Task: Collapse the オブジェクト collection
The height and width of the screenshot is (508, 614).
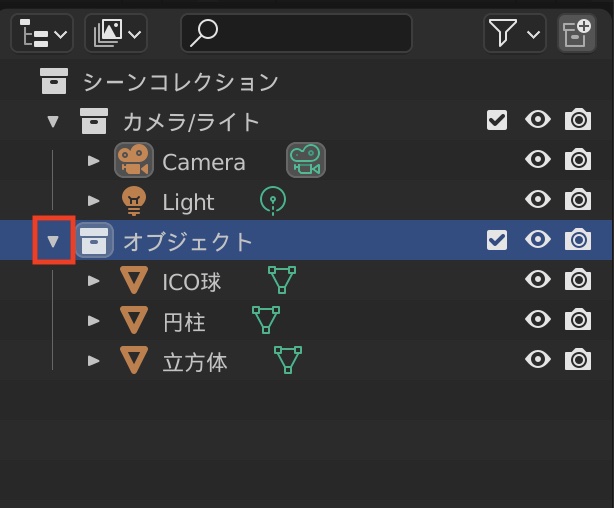Action: pyautogui.click(x=54, y=241)
